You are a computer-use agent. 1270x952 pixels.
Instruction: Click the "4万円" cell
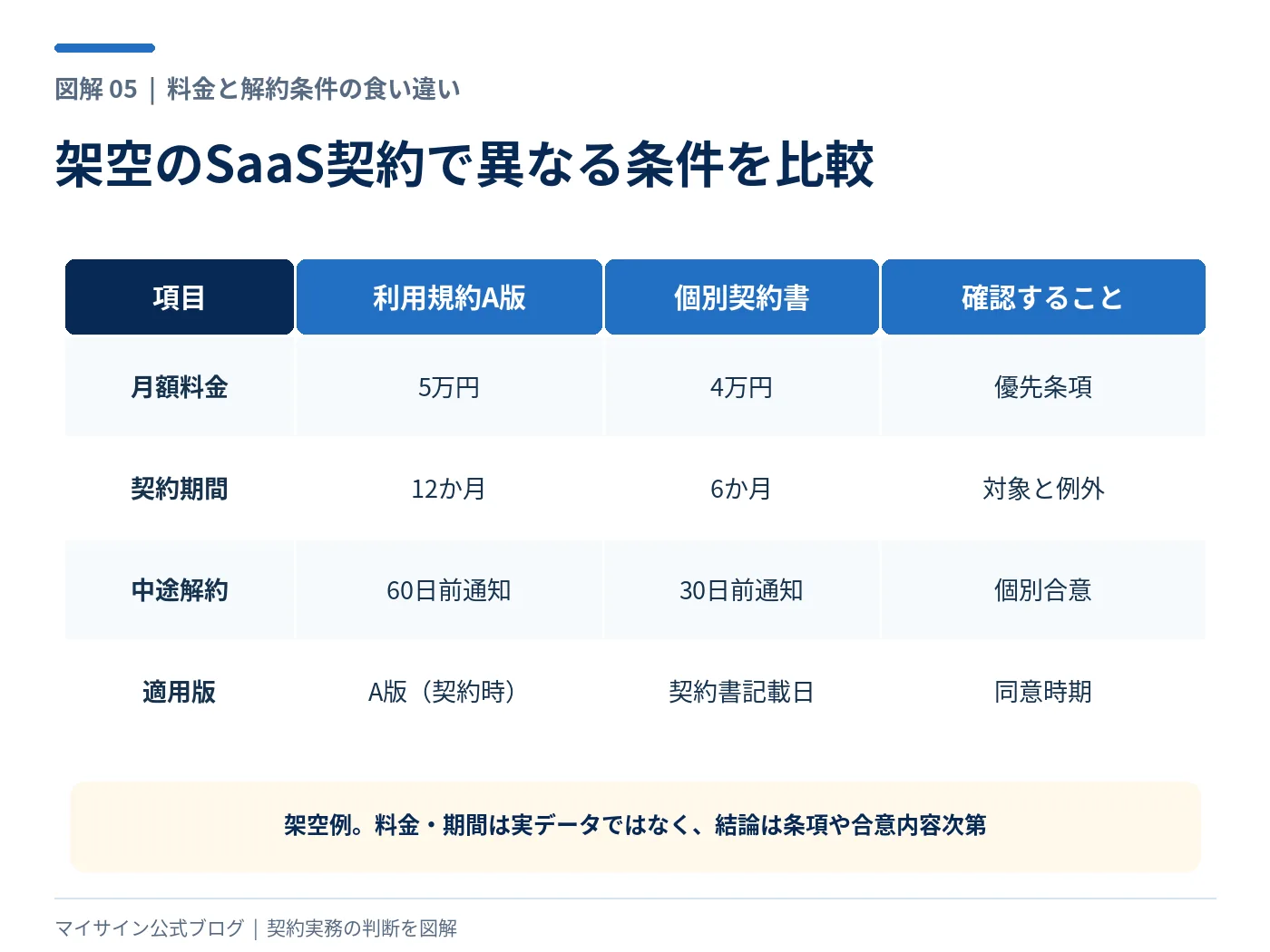742,387
